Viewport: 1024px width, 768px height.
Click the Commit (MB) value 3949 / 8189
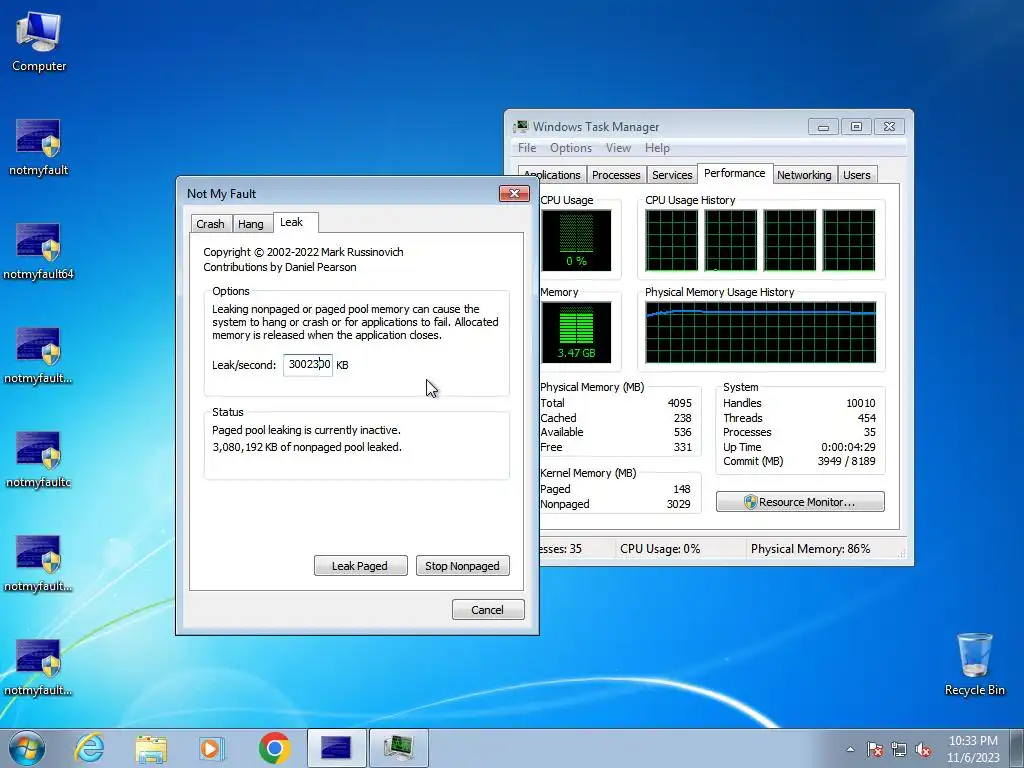click(846, 461)
